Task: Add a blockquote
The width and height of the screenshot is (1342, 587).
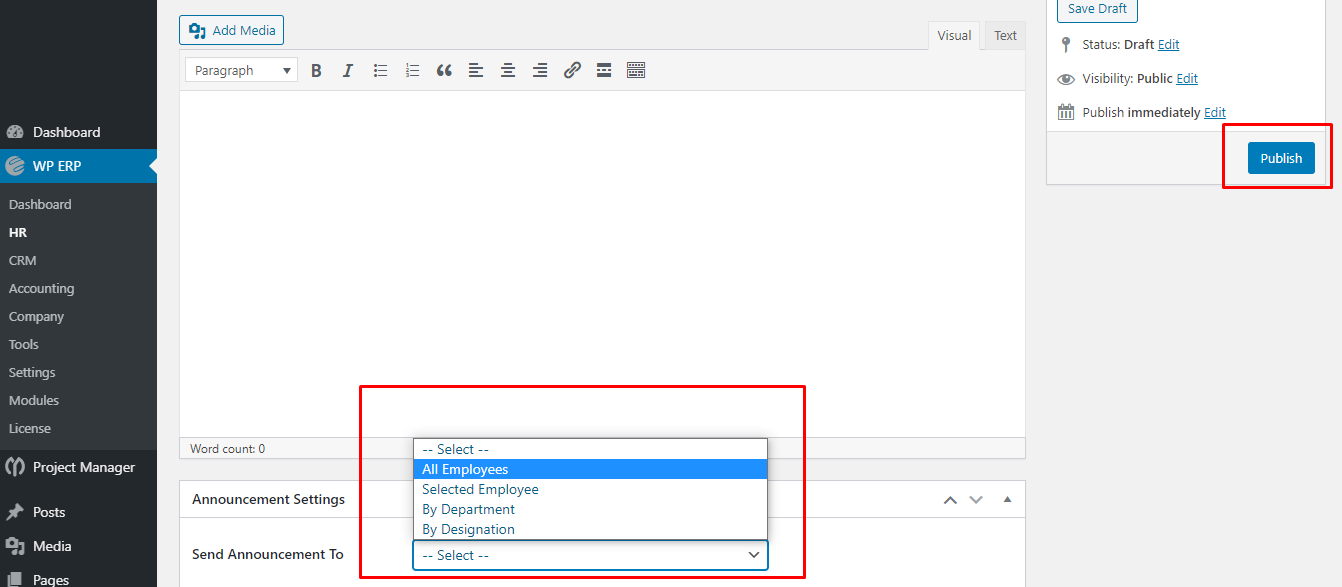Action: point(444,70)
